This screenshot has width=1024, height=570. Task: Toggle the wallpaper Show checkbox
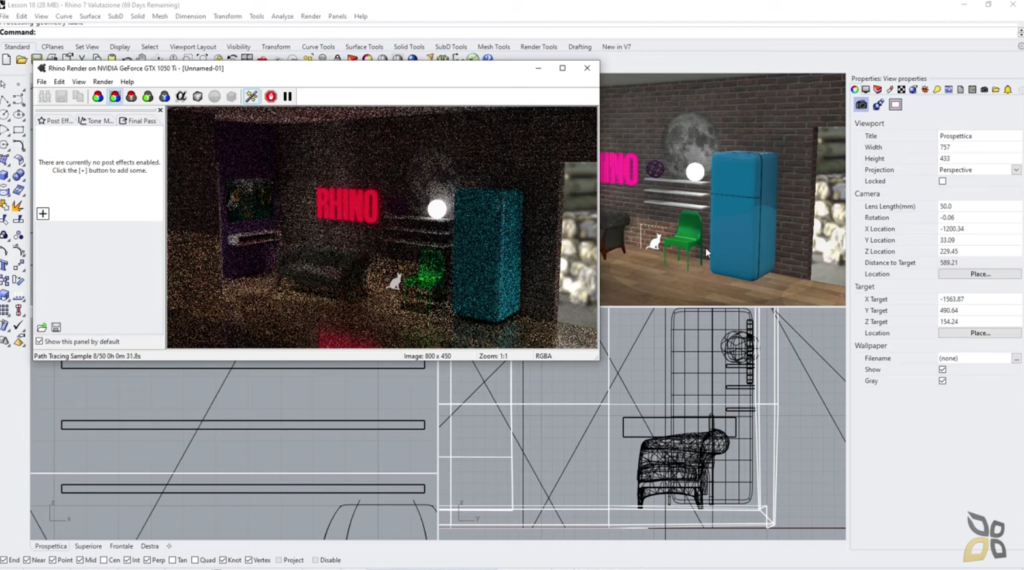click(x=942, y=370)
